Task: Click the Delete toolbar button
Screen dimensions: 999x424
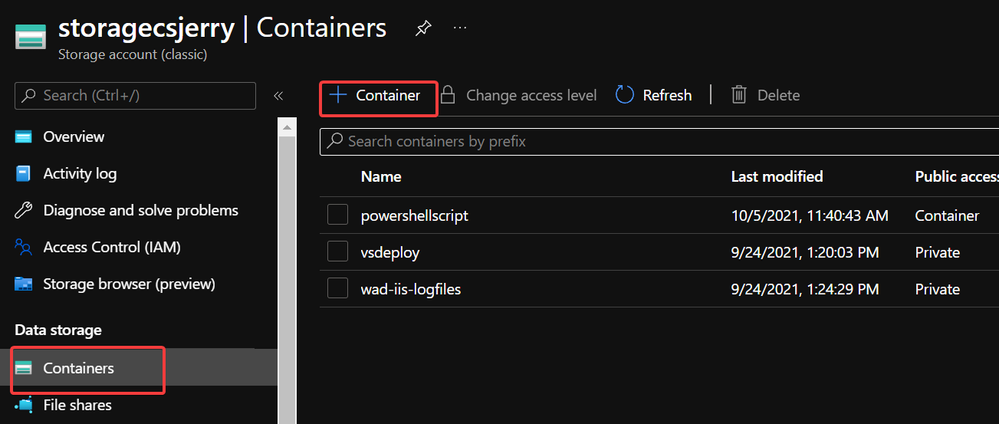Action: (765, 96)
